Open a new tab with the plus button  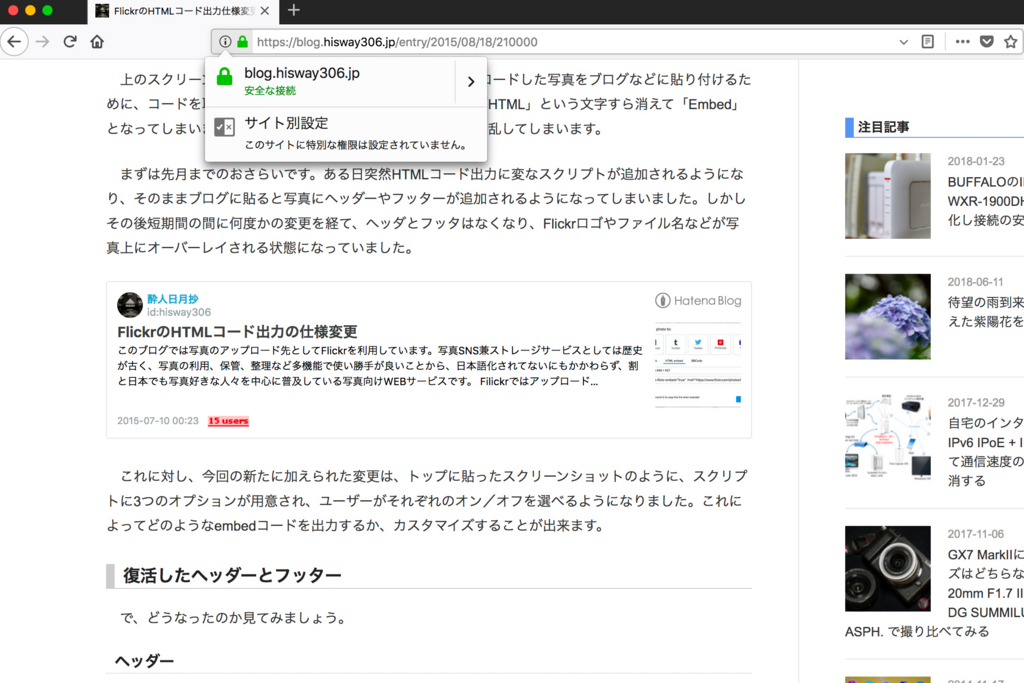pos(294,10)
